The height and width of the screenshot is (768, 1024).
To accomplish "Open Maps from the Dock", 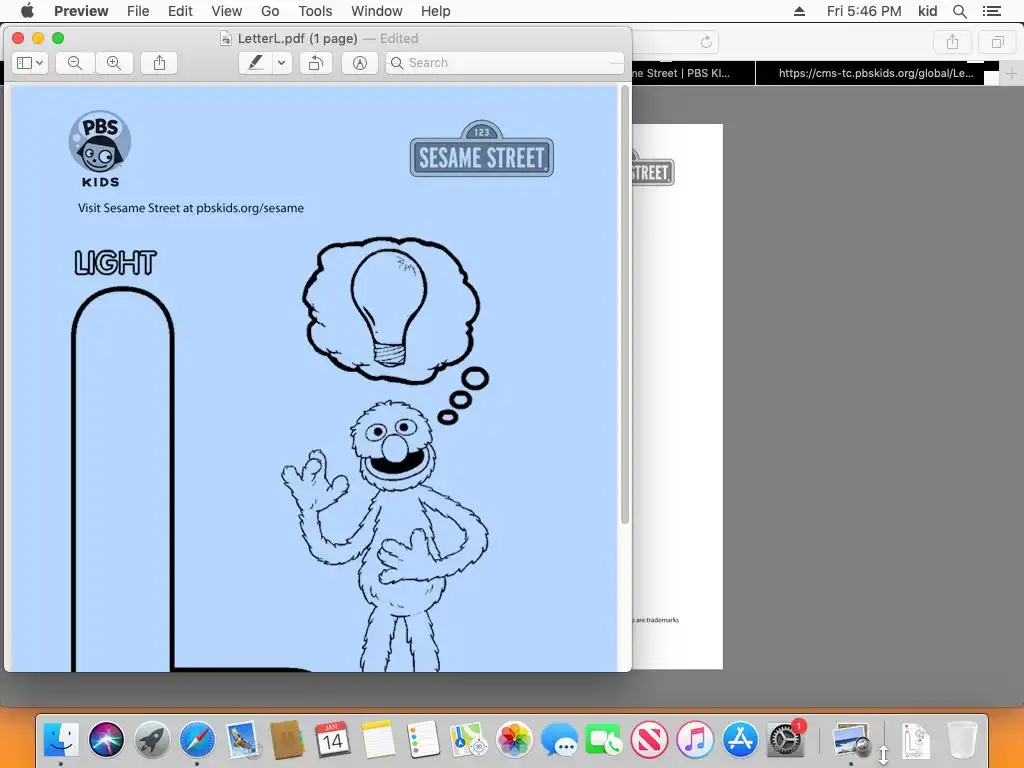I will pyautogui.click(x=469, y=739).
